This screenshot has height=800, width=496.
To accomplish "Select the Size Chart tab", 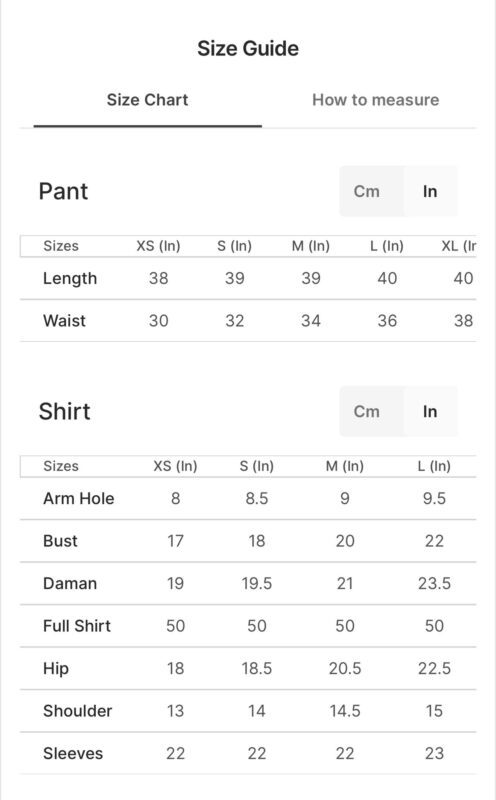I will pos(147,99).
